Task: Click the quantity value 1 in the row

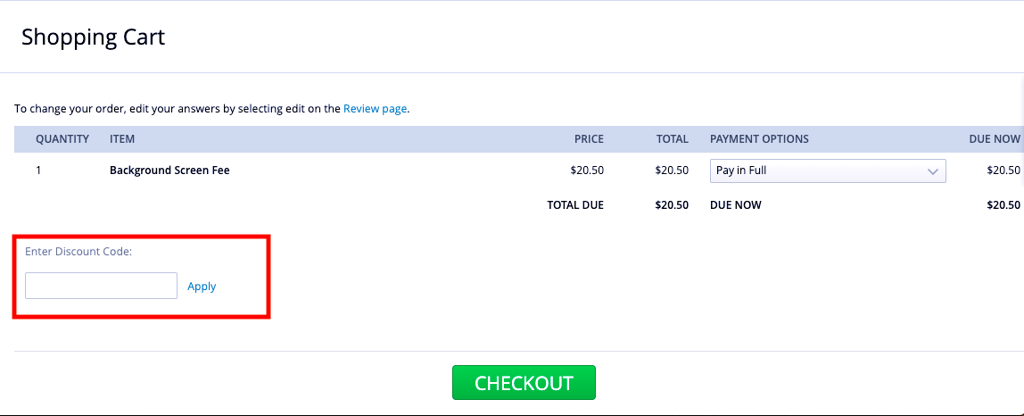Action: pos(39,171)
